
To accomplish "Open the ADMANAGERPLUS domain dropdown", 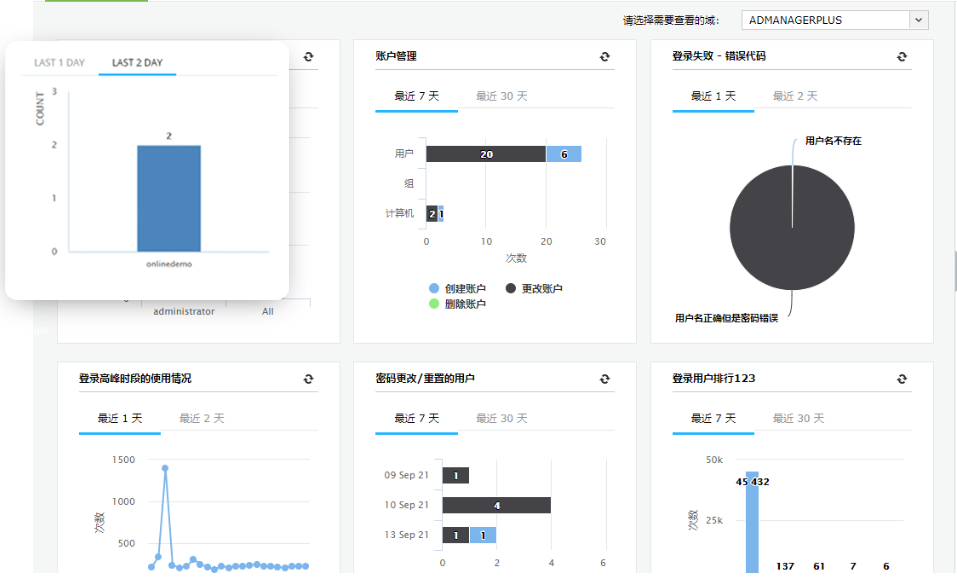I will click(834, 20).
